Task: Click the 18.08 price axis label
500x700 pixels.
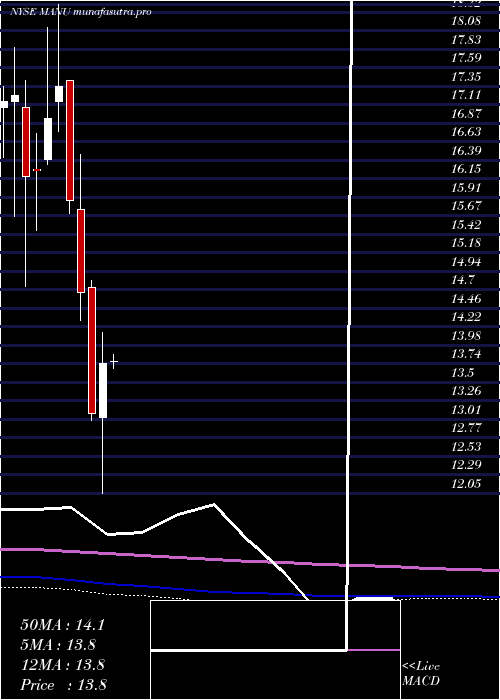Action: pyautogui.click(x=466, y=21)
